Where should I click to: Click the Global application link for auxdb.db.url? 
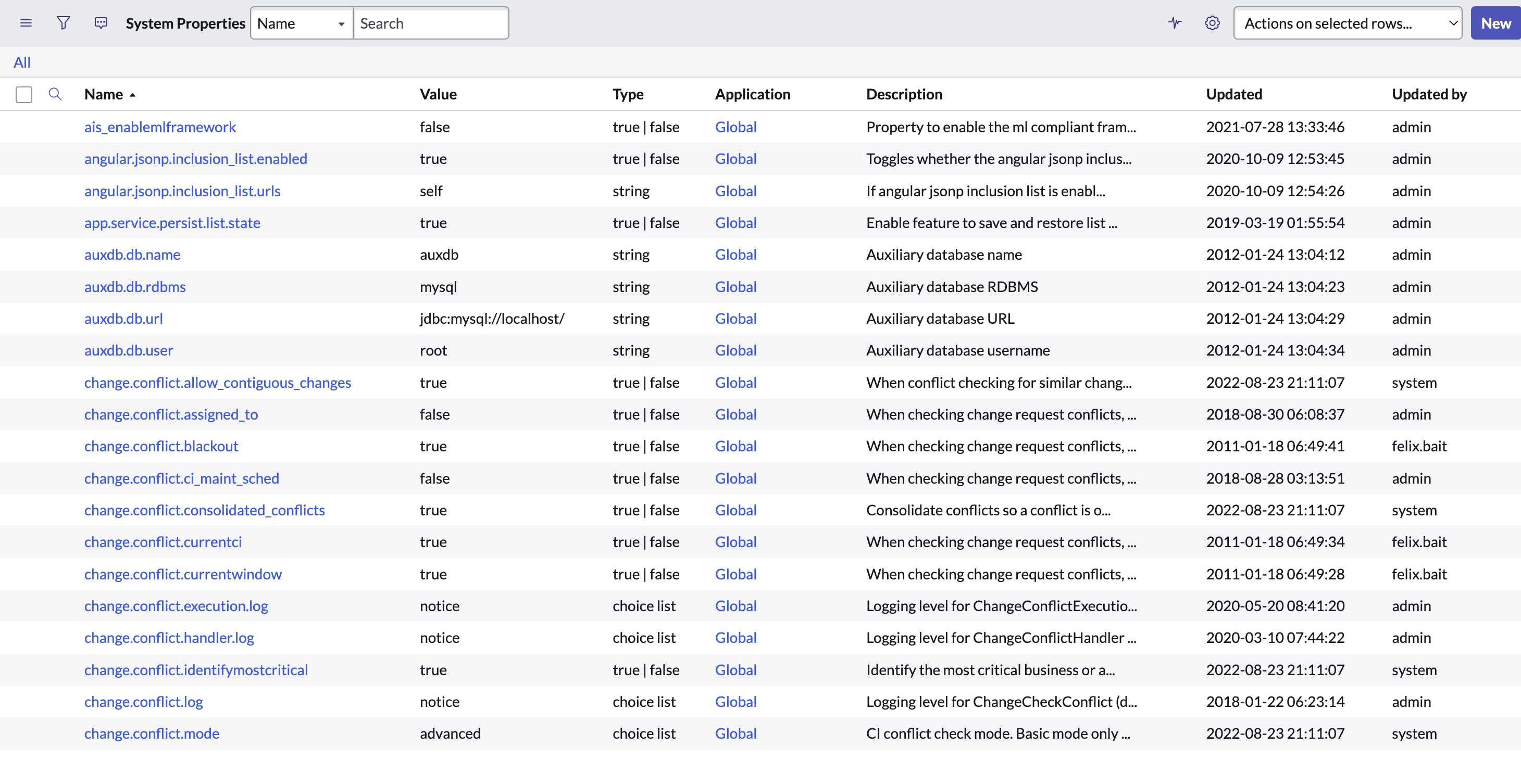735,318
